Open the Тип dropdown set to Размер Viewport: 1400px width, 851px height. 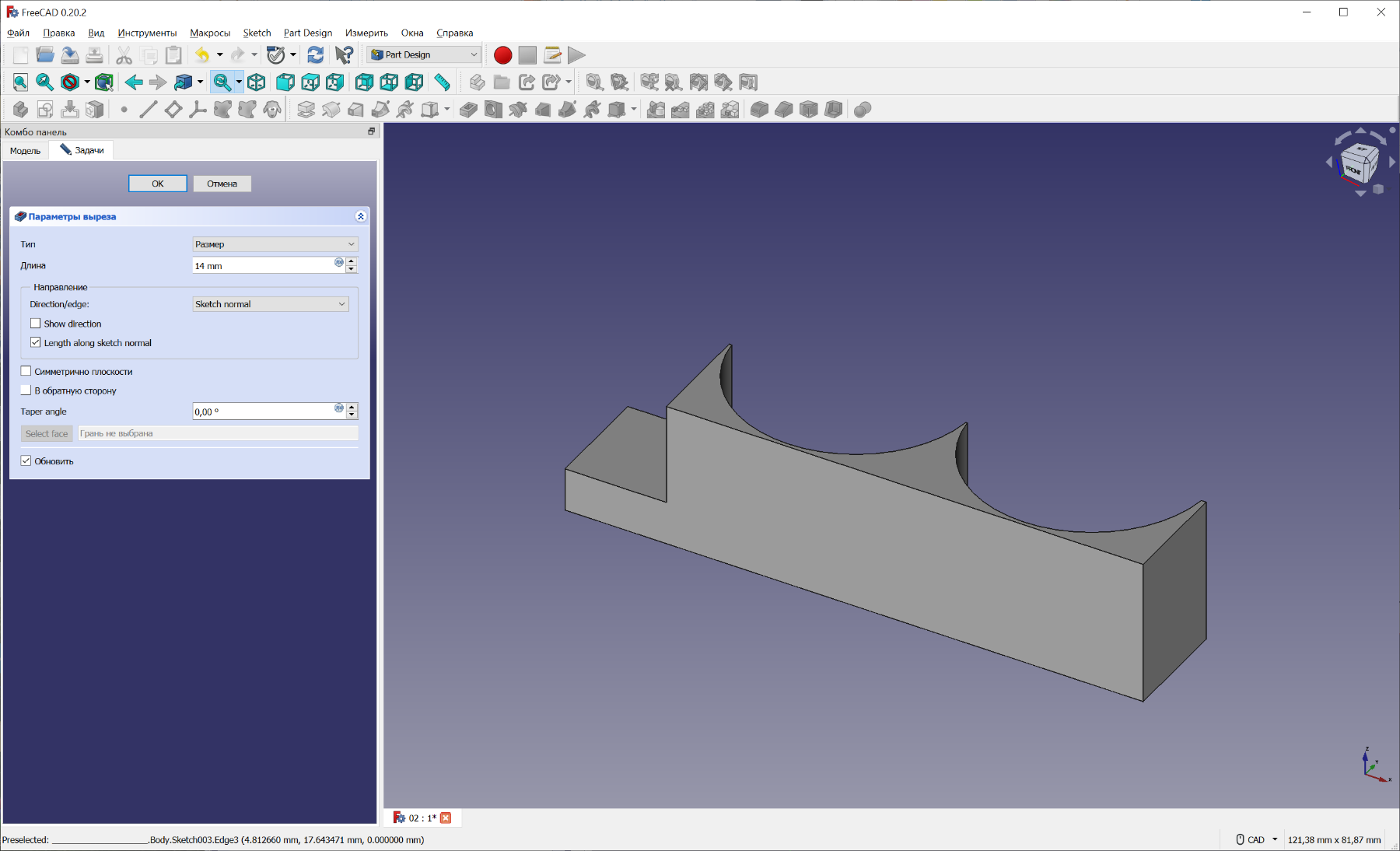(275, 244)
